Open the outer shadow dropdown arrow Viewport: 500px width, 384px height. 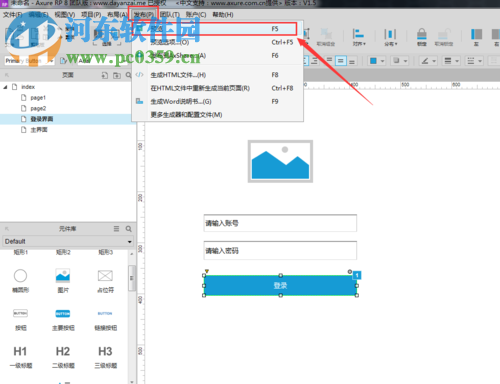tap(406, 61)
